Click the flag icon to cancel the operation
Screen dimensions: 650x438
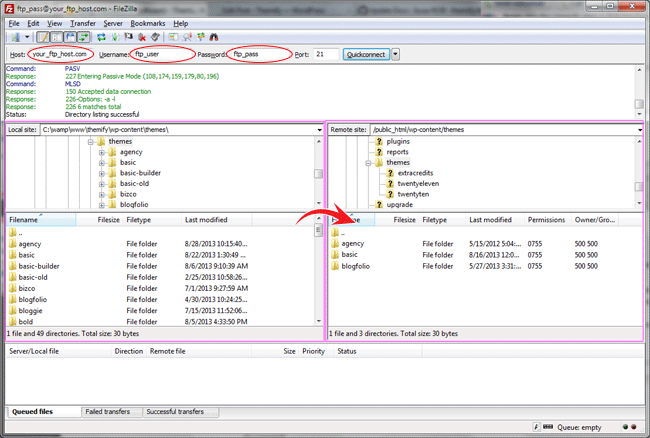coord(129,37)
